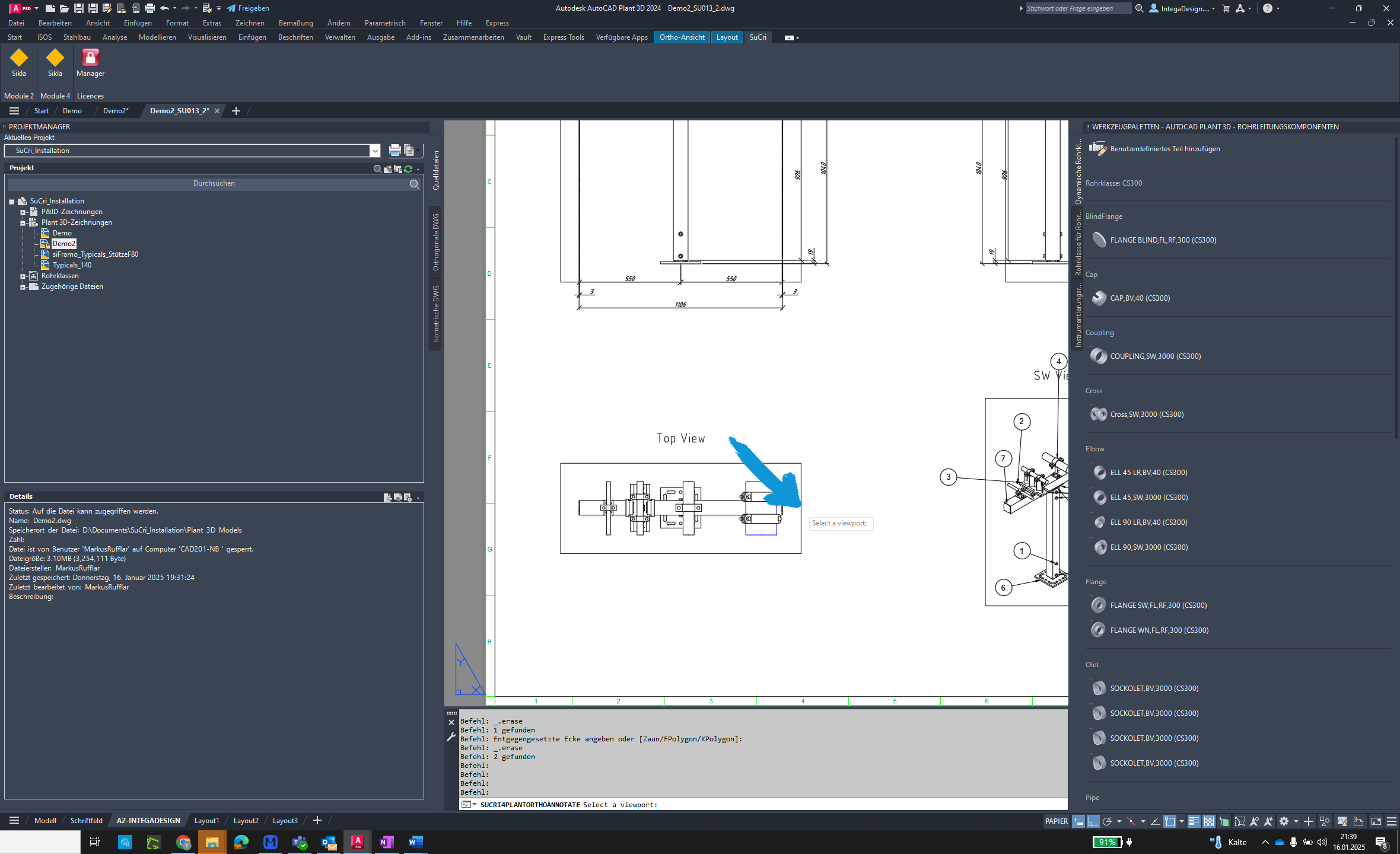Enable the Ortho-Ansicht toggle button
Screen dimensions: 1400x854
point(683,37)
